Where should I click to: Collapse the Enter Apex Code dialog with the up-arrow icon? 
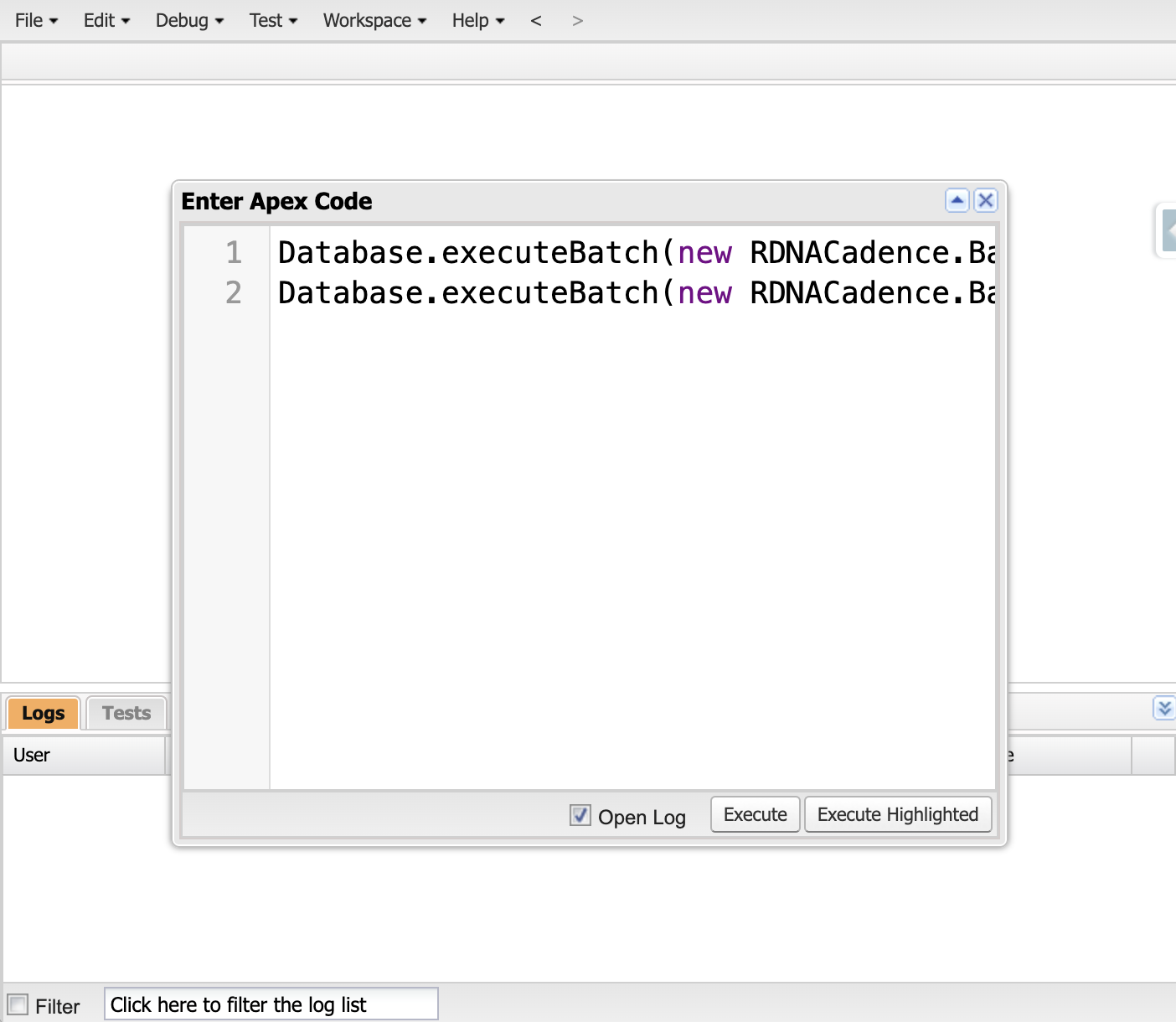click(x=957, y=200)
